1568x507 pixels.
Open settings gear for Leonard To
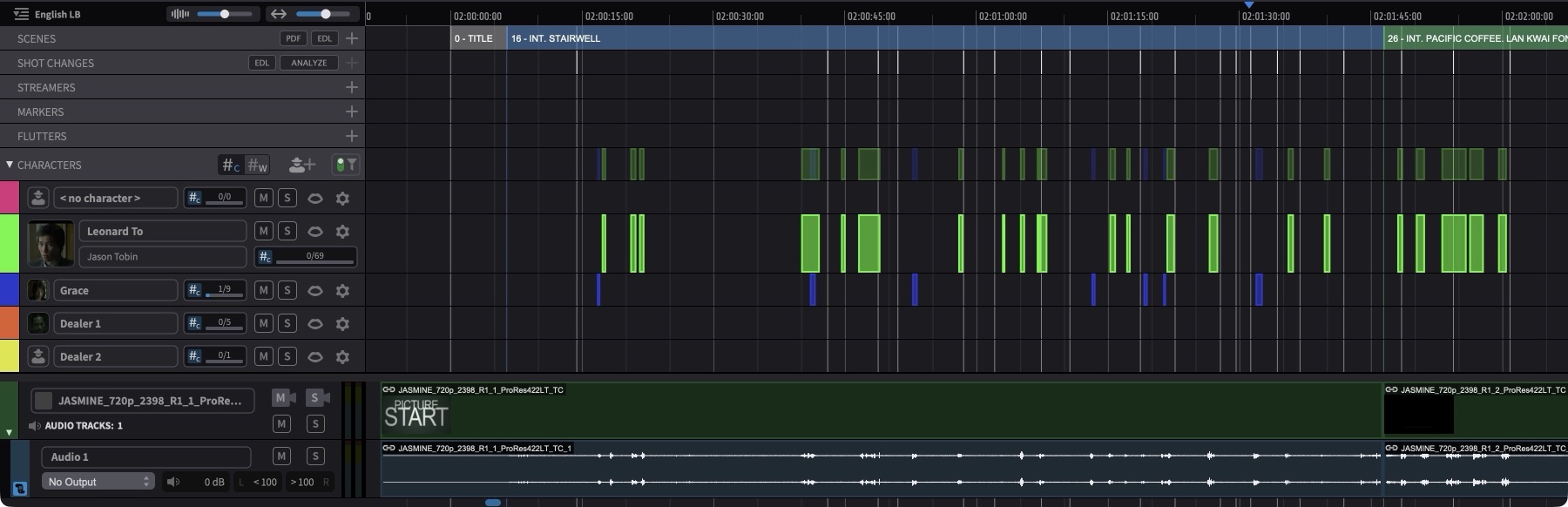pos(343,231)
